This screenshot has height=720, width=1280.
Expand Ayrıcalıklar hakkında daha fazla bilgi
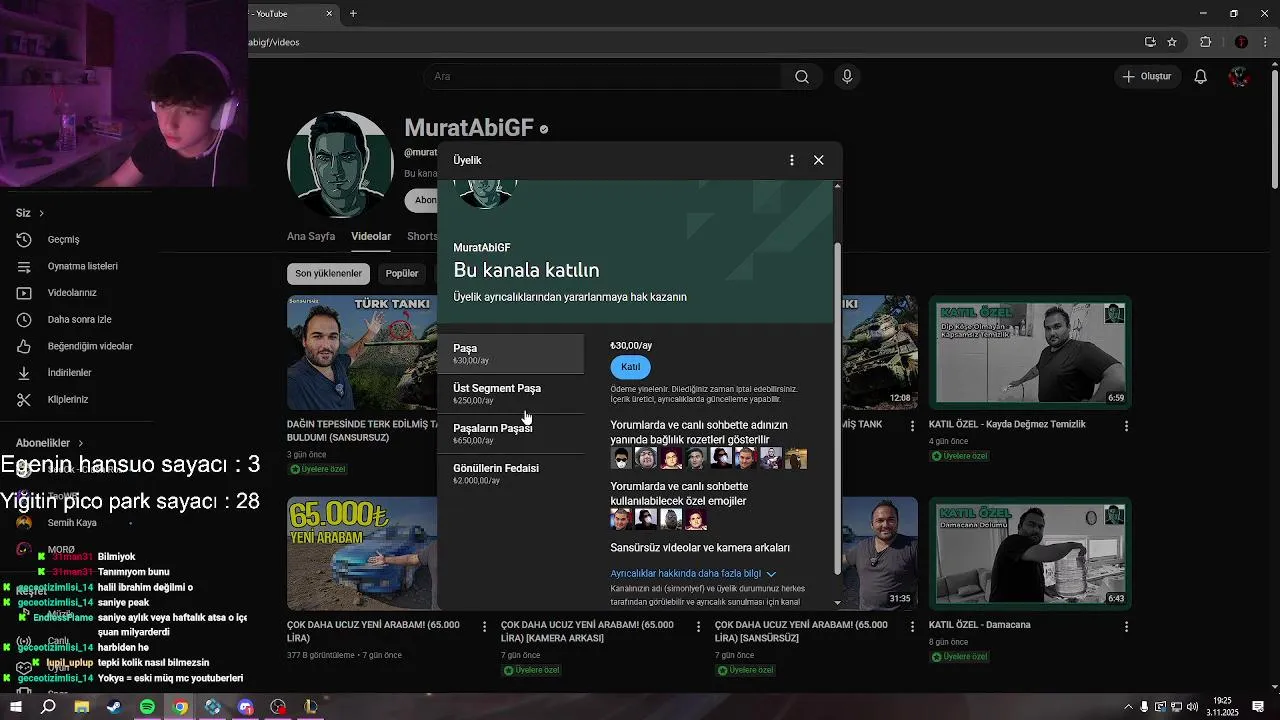tap(693, 574)
